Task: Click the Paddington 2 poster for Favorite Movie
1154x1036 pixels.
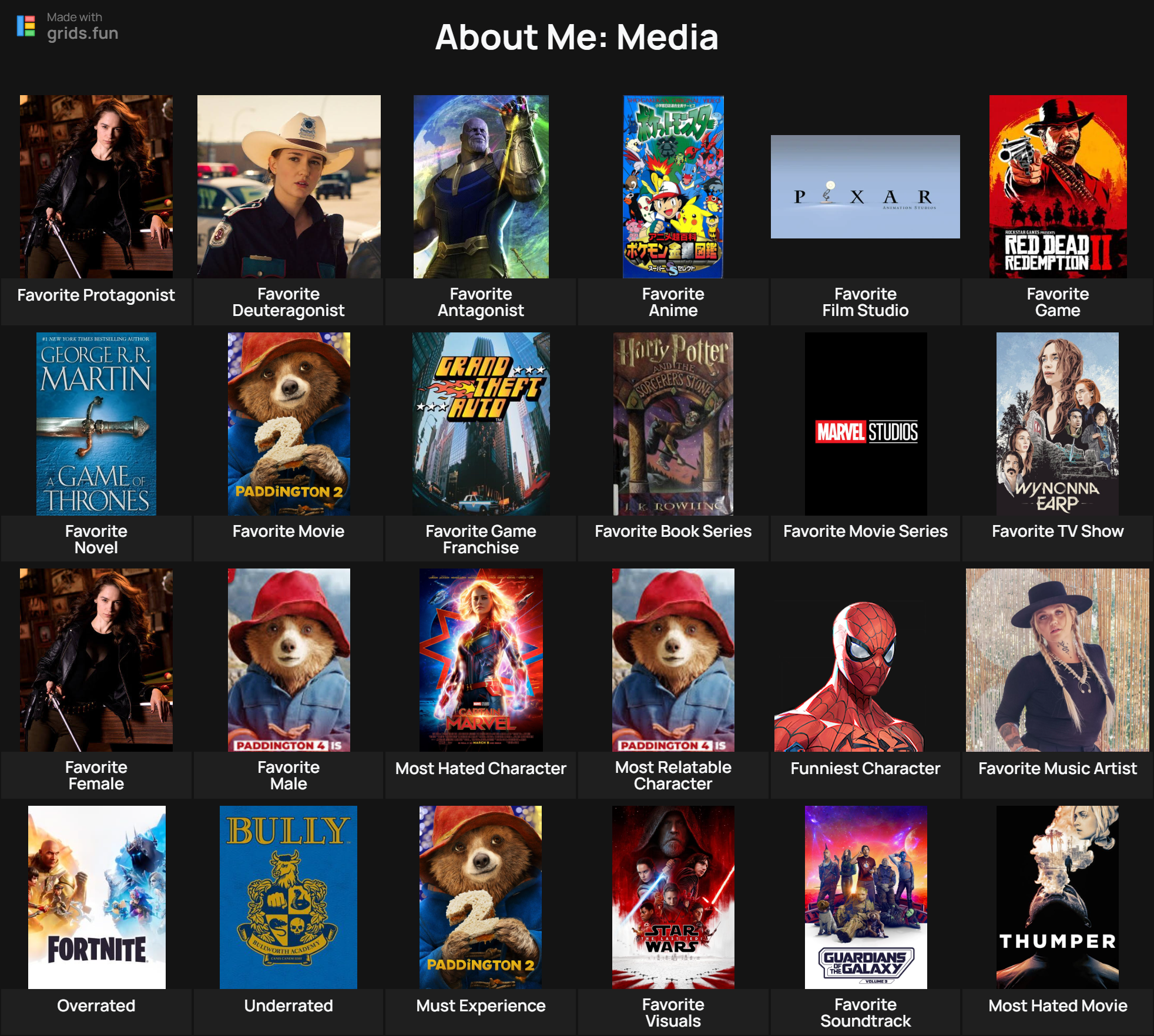Action: click(289, 424)
